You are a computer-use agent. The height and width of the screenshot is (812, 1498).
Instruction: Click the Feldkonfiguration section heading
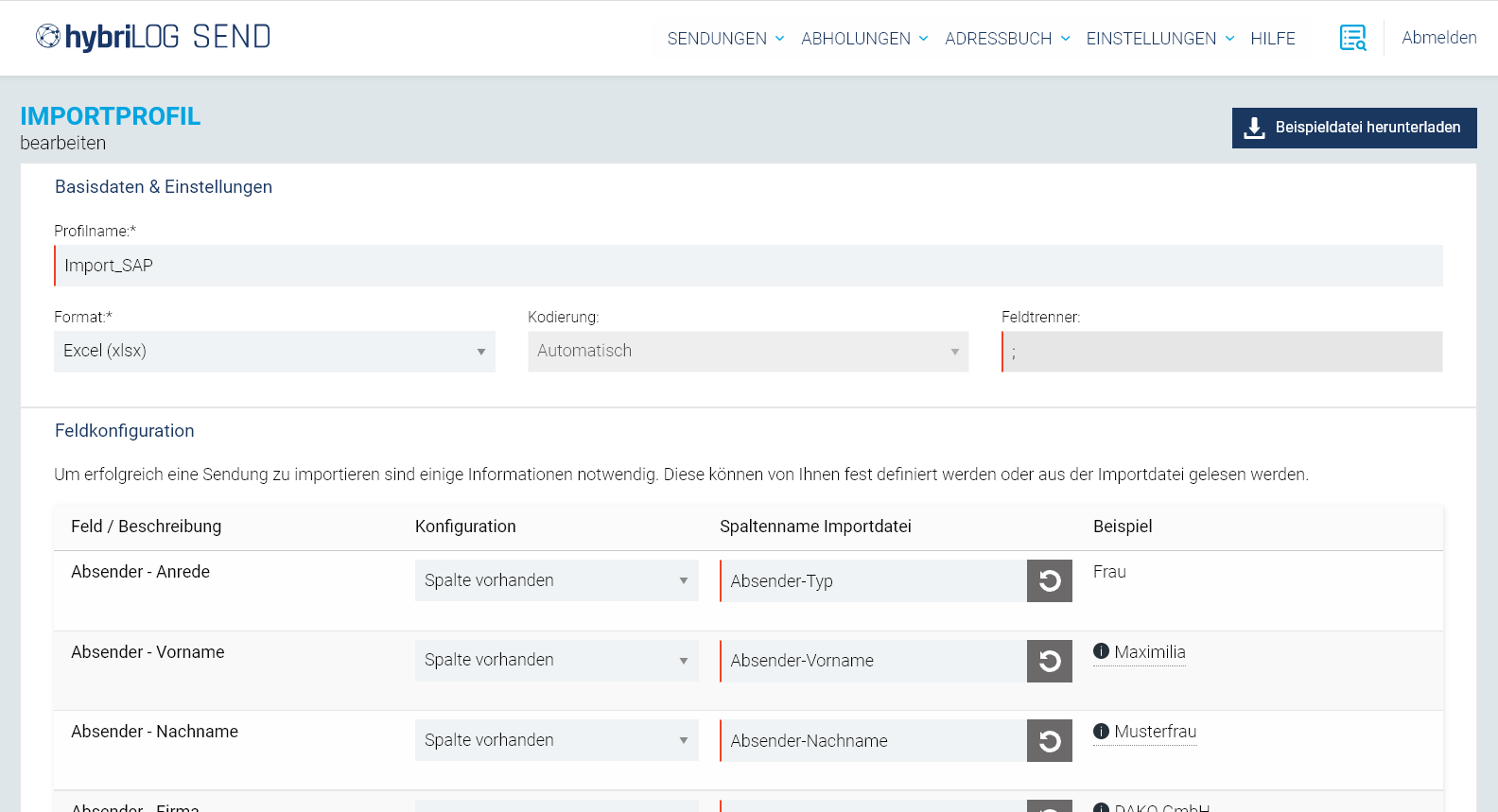125,431
